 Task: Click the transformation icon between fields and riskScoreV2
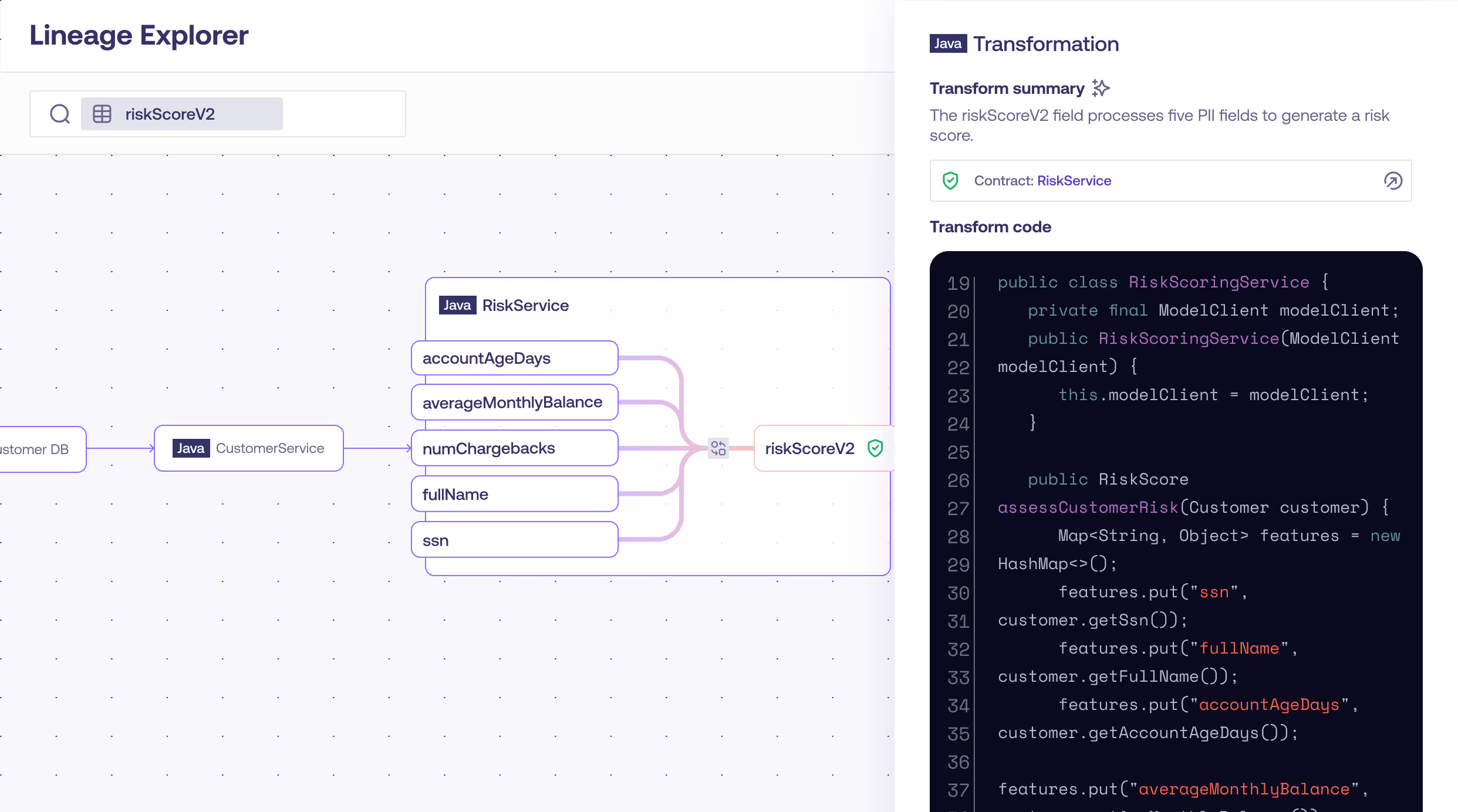[718, 448]
